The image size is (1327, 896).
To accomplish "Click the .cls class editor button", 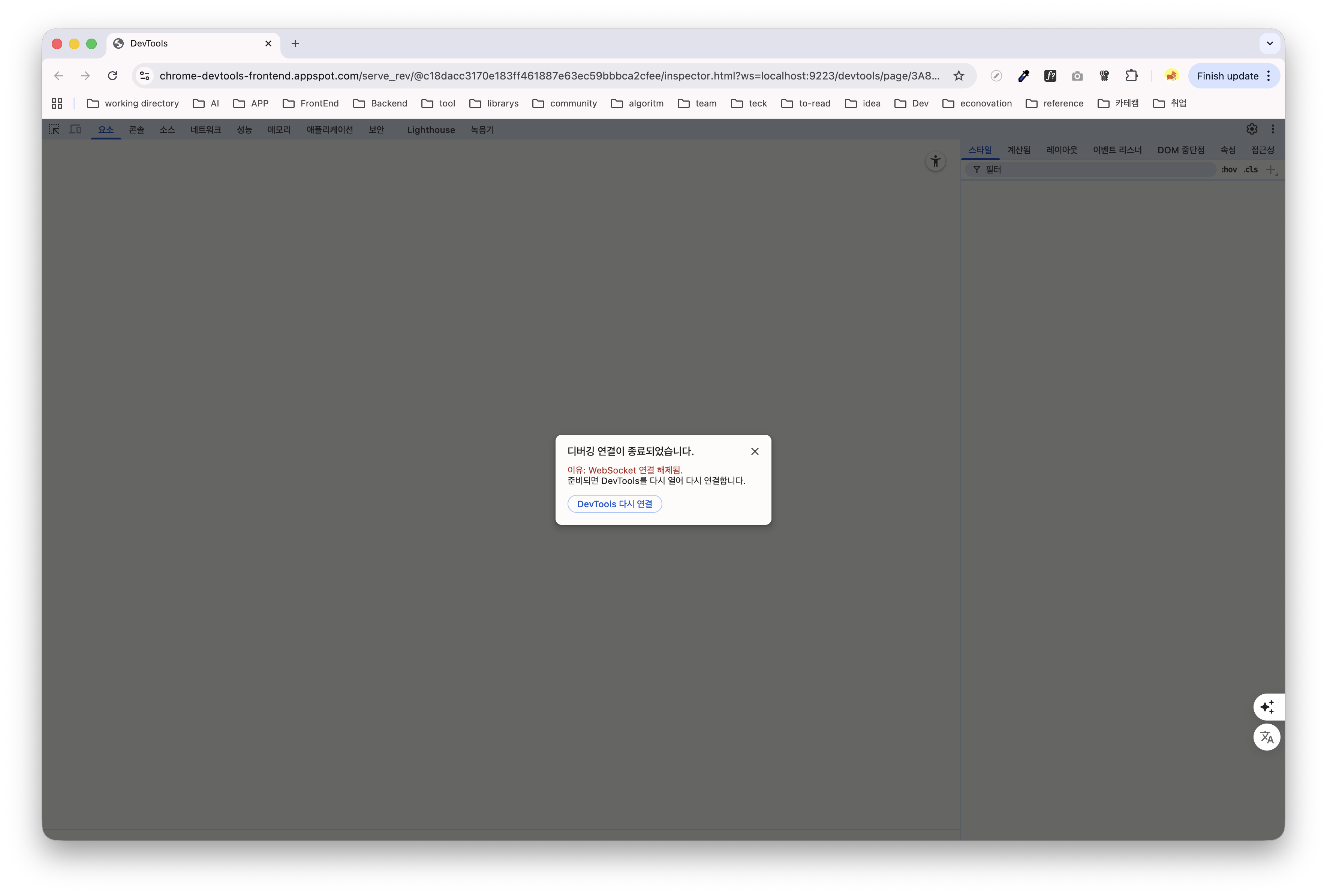I will [1251, 169].
